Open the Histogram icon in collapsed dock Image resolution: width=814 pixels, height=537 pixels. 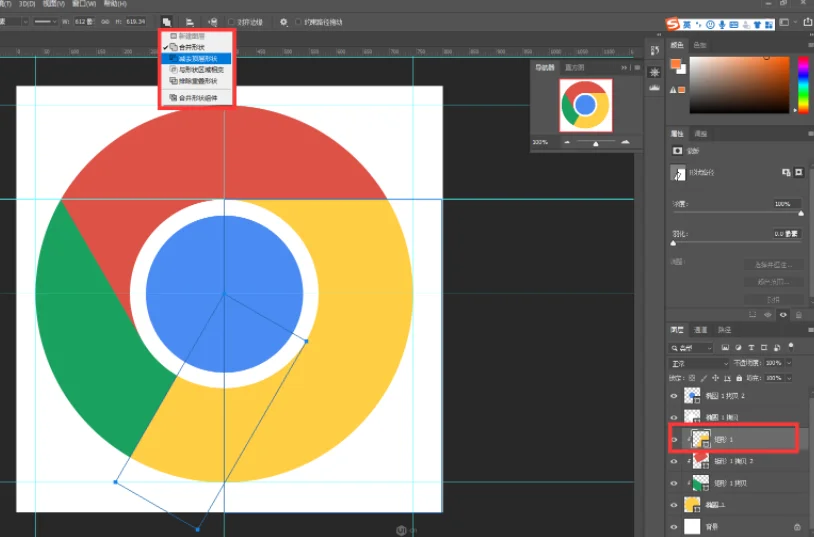point(655,88)
